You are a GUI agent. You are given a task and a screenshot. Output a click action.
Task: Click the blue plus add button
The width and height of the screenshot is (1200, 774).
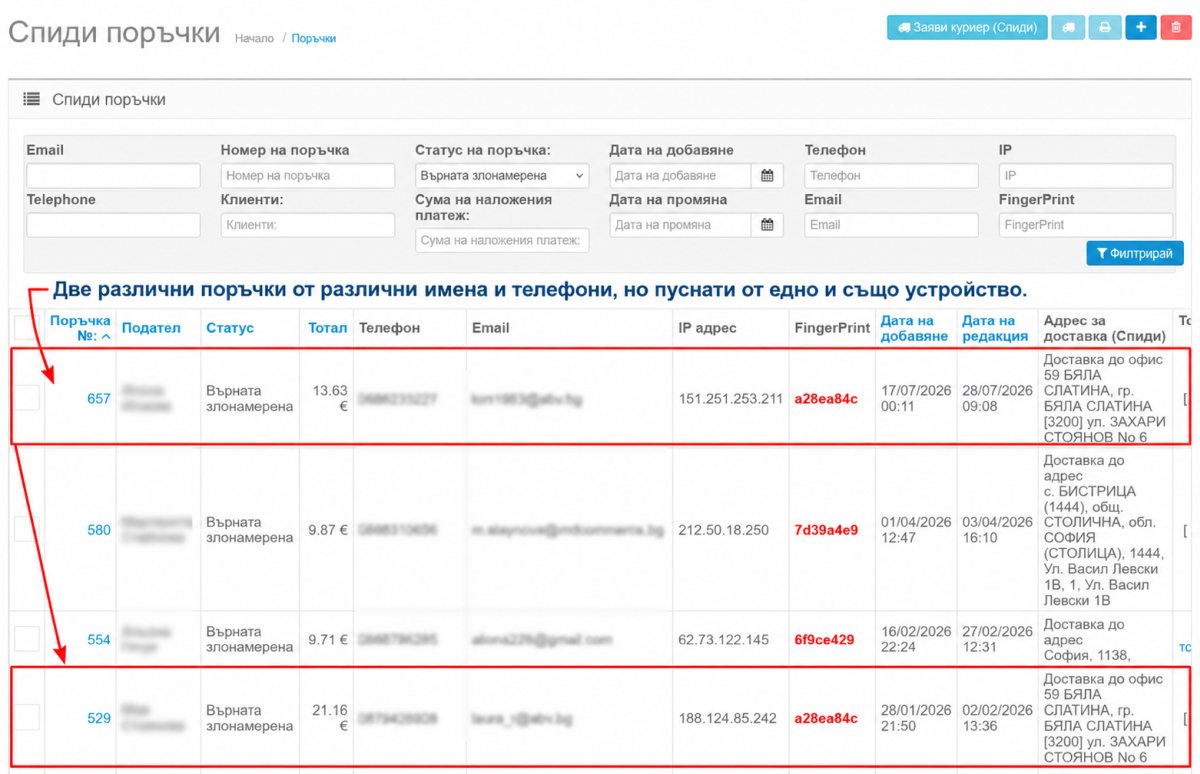click(1141, 28)
